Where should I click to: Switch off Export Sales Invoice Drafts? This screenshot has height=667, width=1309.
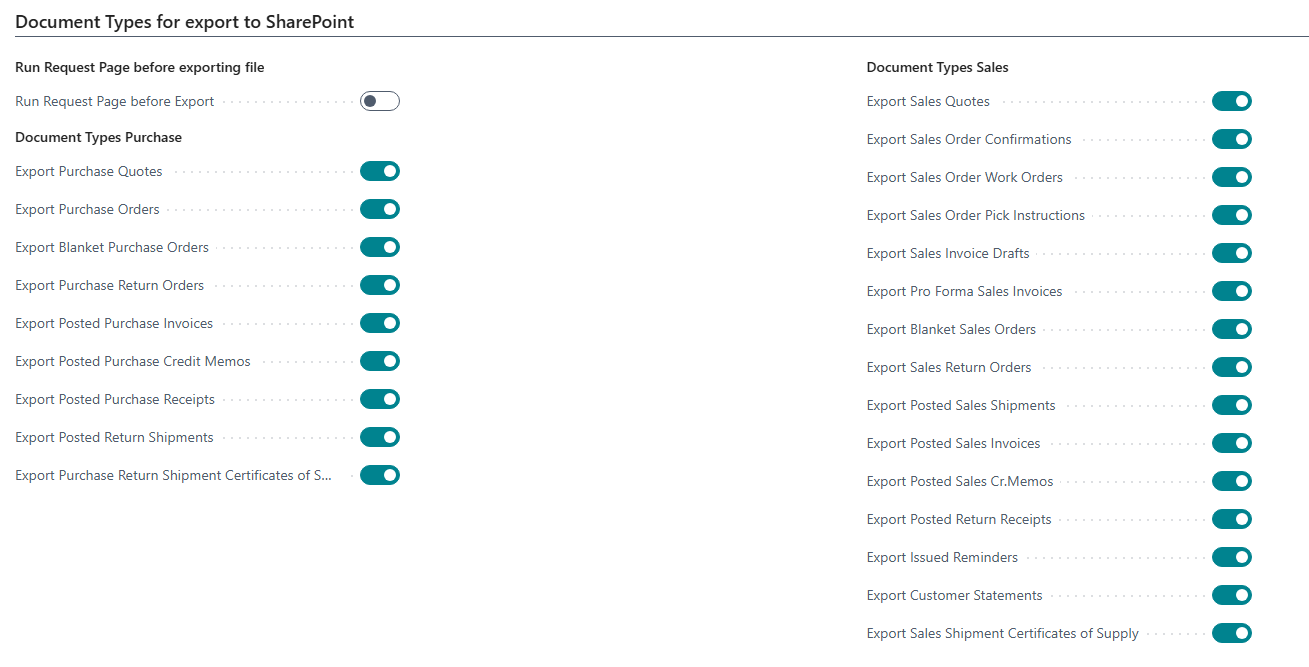click(1231, 253)
